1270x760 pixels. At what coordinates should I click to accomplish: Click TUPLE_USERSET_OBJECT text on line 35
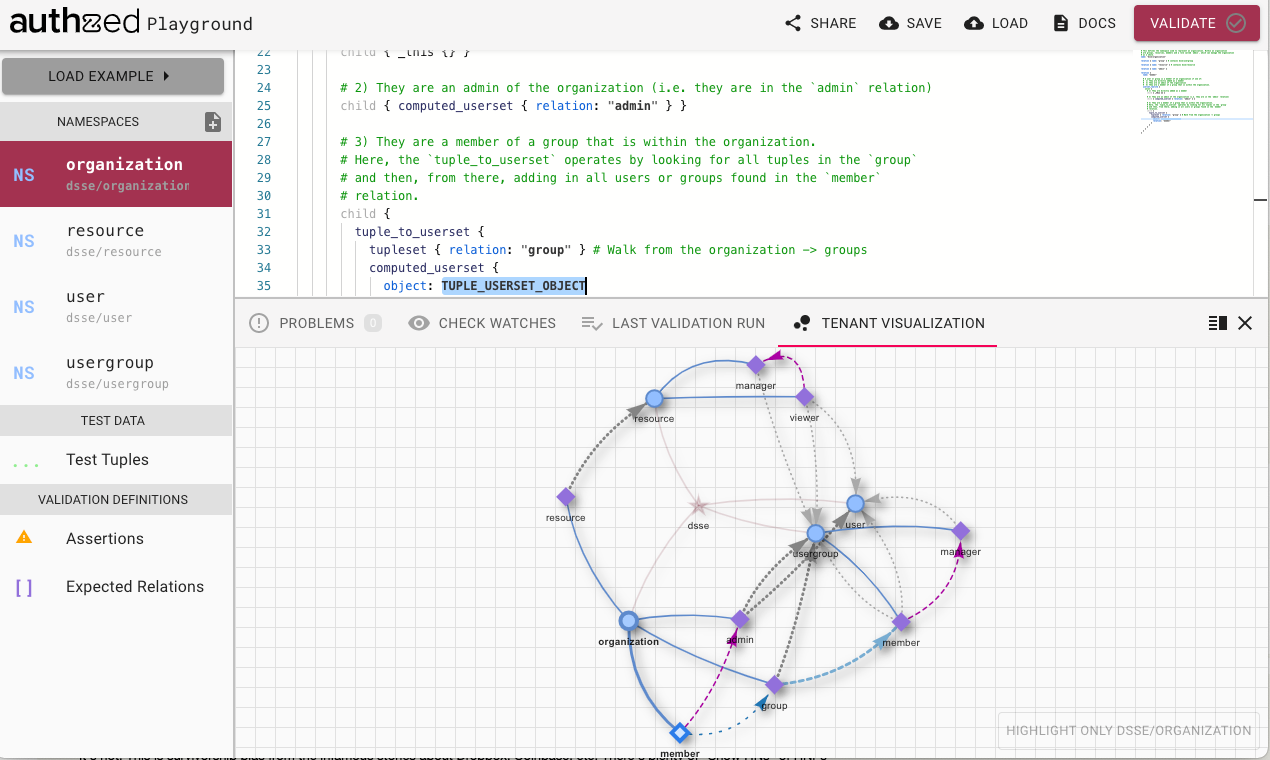[x=514, y=286]
